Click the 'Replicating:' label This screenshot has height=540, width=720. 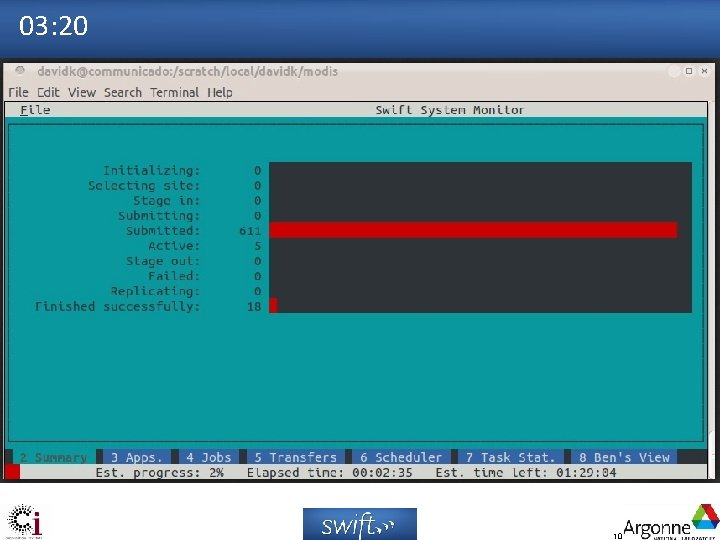point(155,291)
